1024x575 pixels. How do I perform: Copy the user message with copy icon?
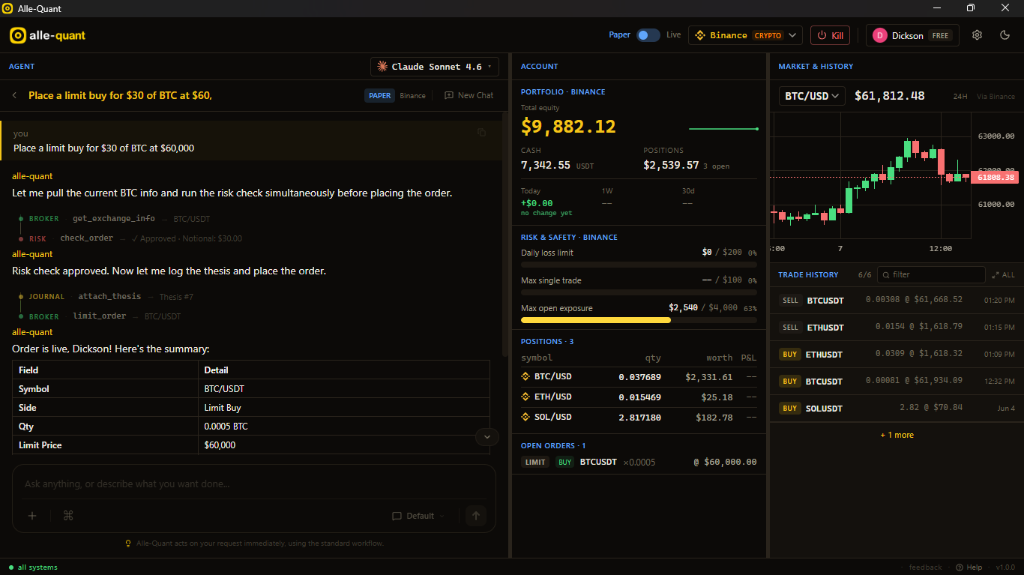tap(481, 133)
